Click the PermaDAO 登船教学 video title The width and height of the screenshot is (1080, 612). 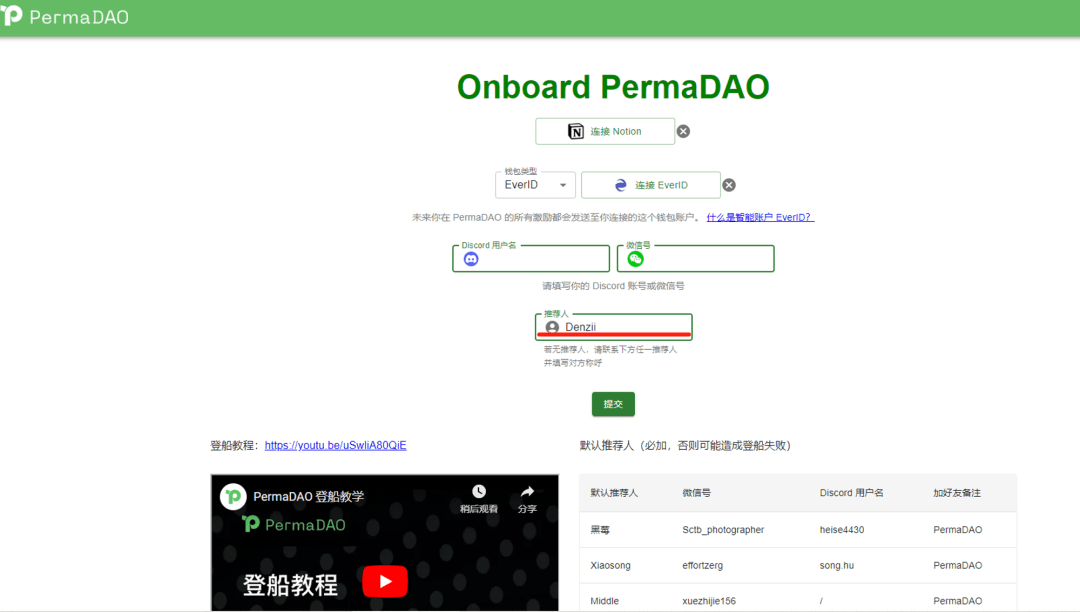309,496
